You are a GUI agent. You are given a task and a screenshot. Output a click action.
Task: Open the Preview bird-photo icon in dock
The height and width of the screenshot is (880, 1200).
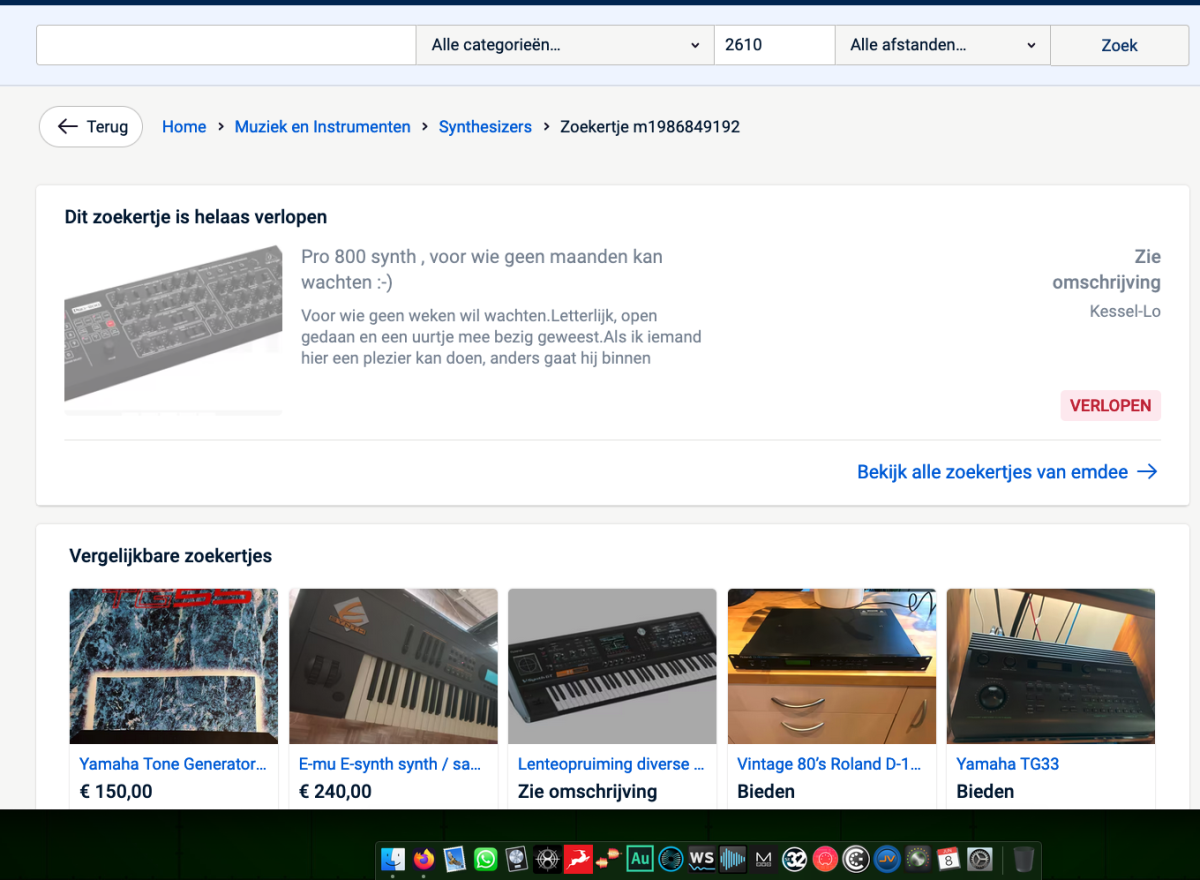pyautogui.click(x=455, y=859)
